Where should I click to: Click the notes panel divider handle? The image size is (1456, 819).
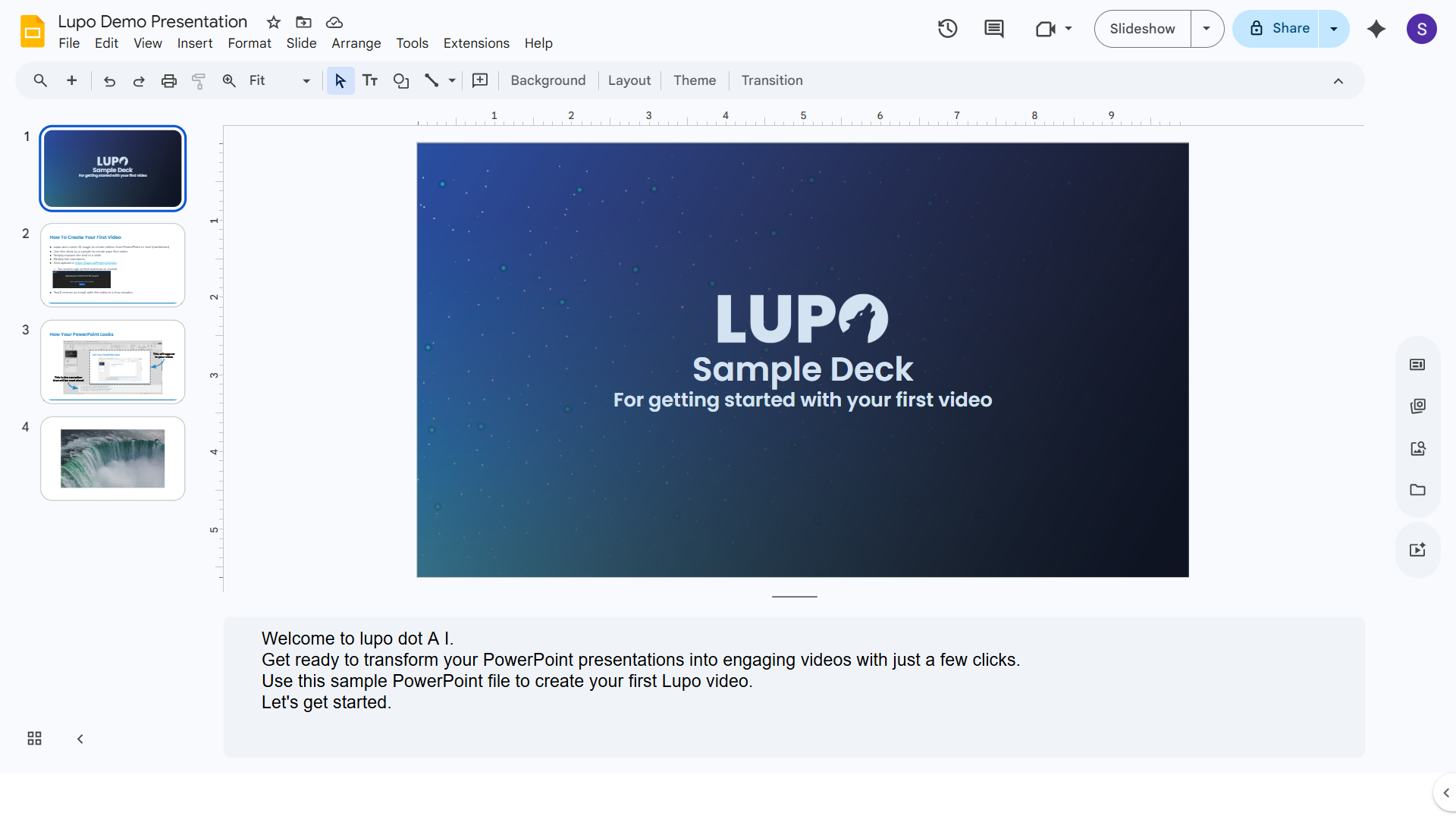point(794,597)
